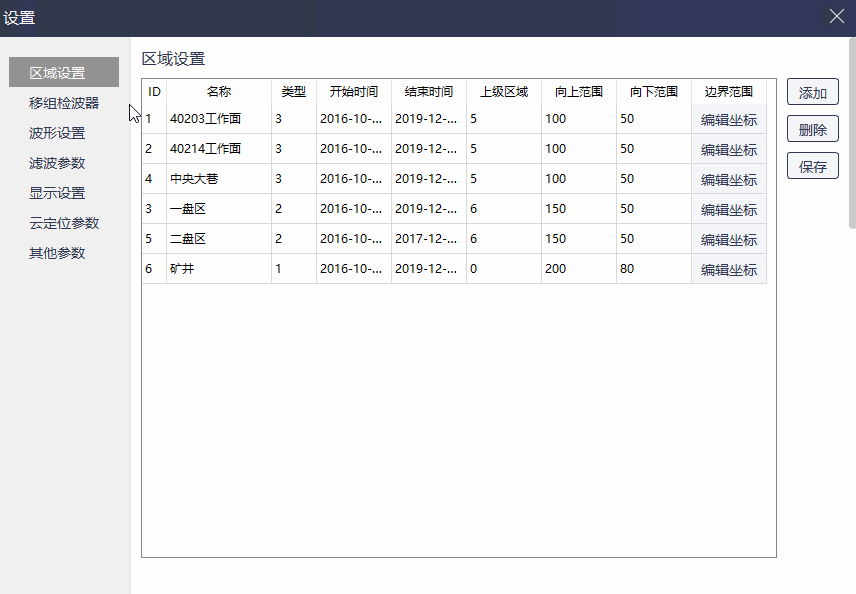This screenshot has width=856, height=594.
Task: Edit coordinates for 40214工作面 row
Action: point(728,149)
